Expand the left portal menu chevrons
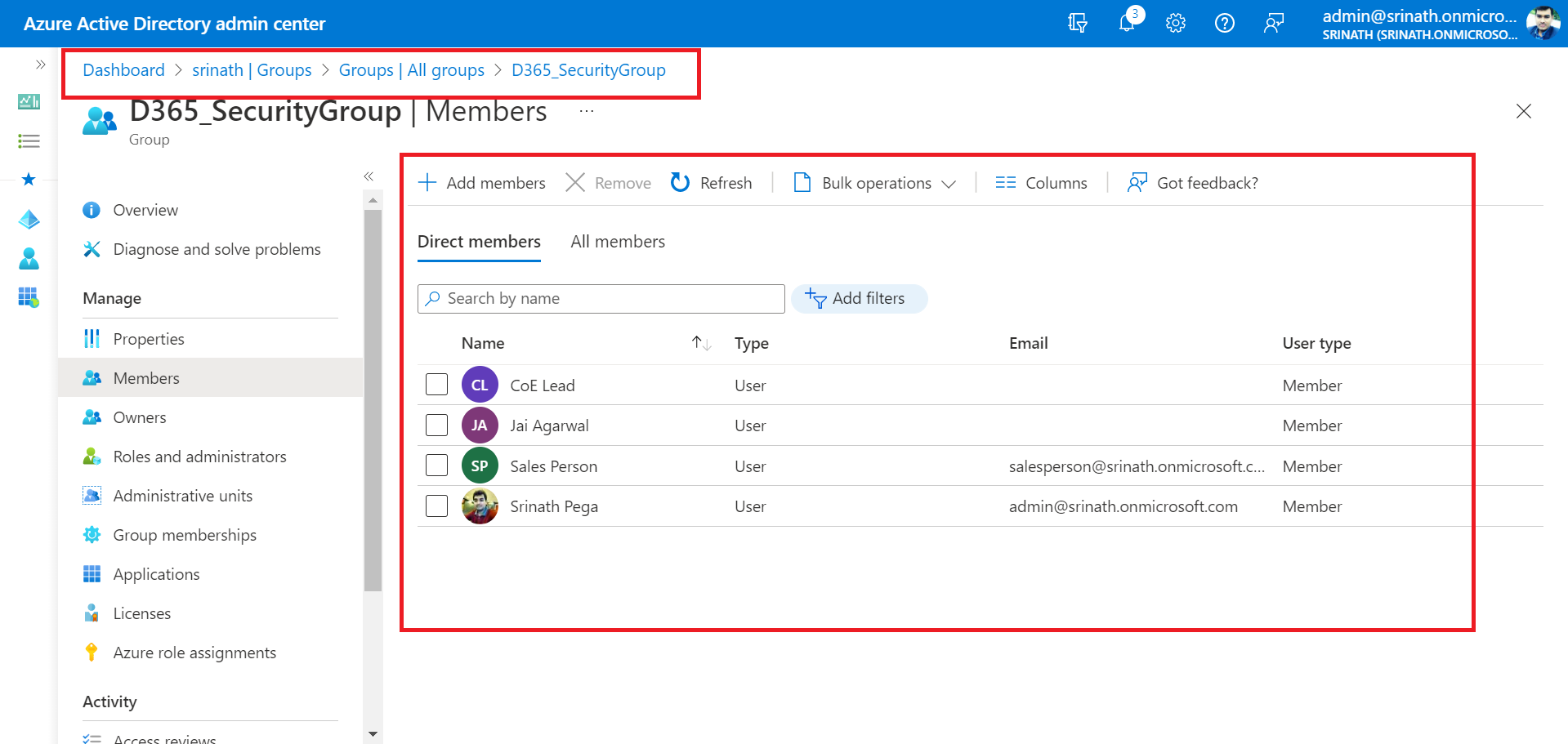 click(40, 65)
